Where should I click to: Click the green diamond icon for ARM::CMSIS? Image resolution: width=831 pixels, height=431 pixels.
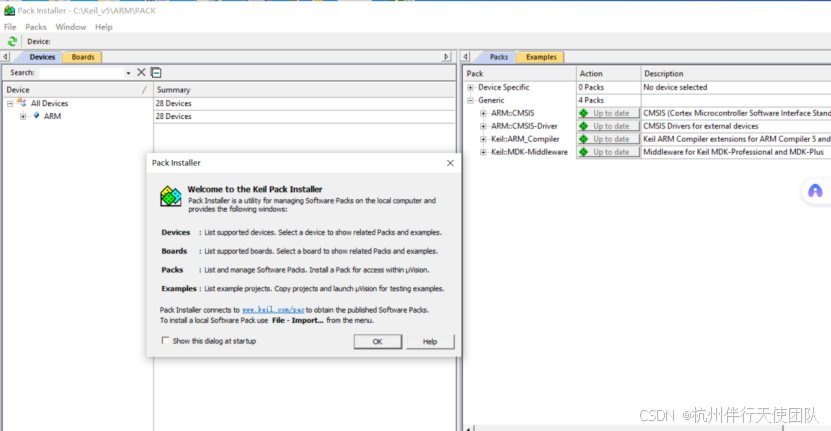coord(584,113)
